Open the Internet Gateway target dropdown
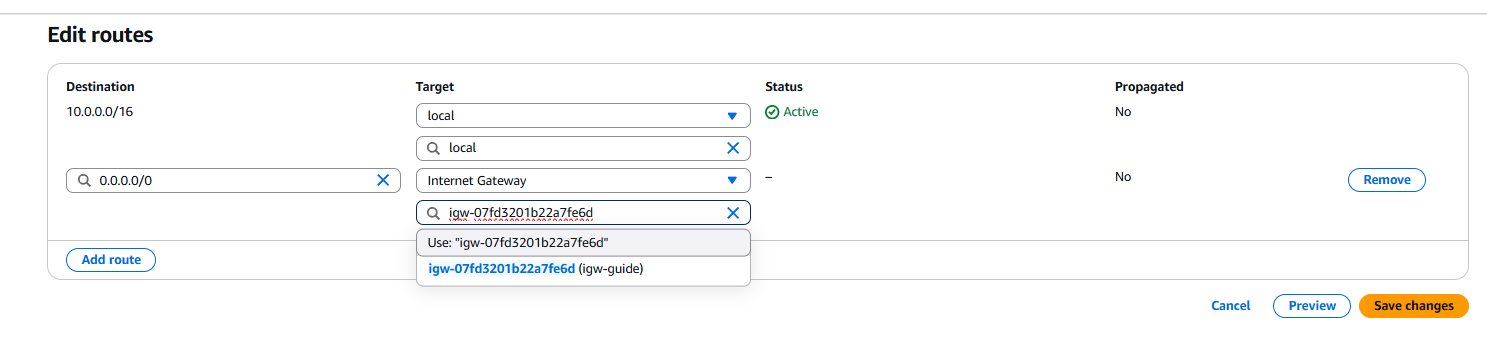Viewport: 1487px width, 362px height. pos(583,181)
